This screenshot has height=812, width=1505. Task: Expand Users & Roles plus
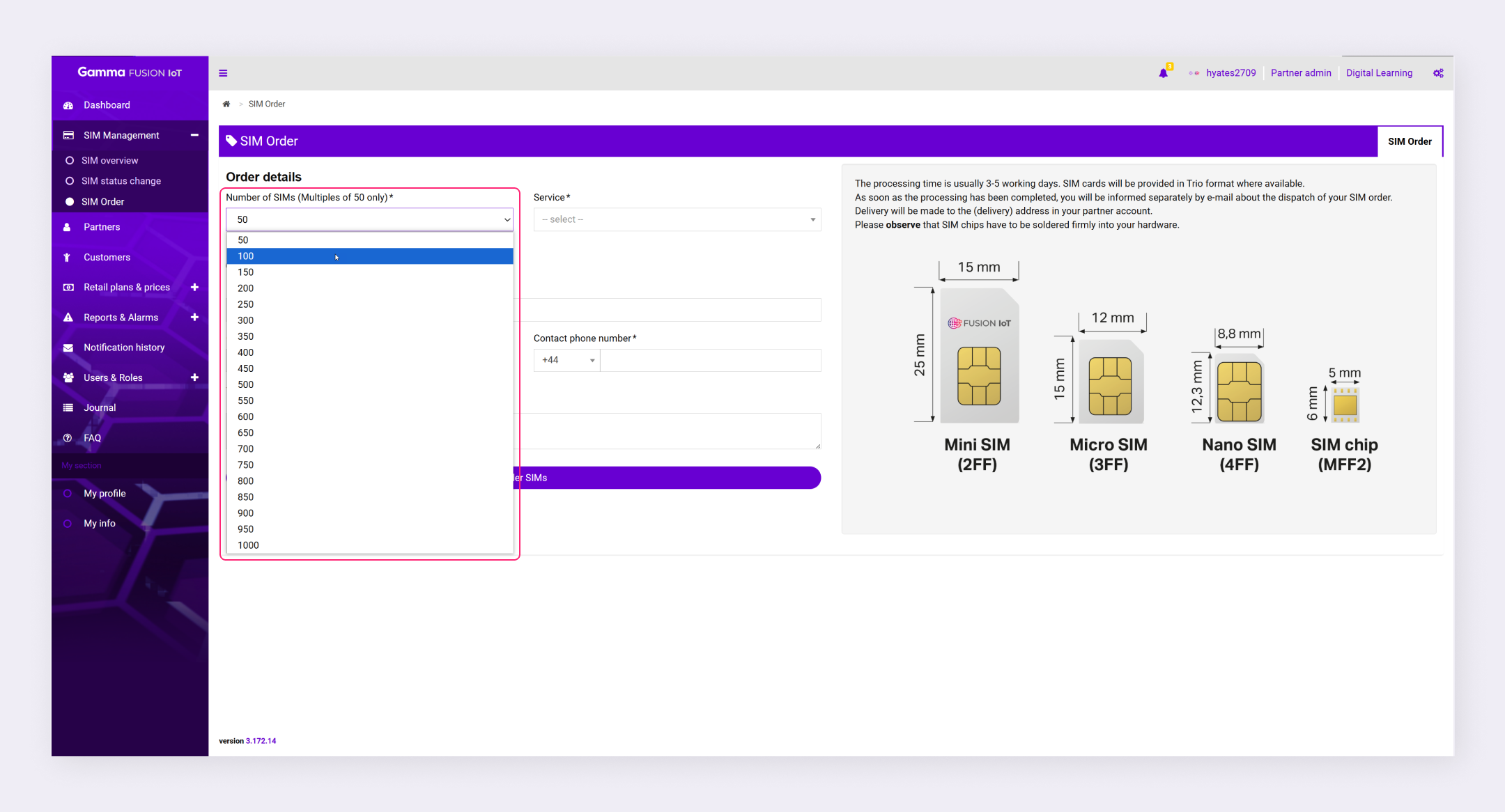point(194,377)
